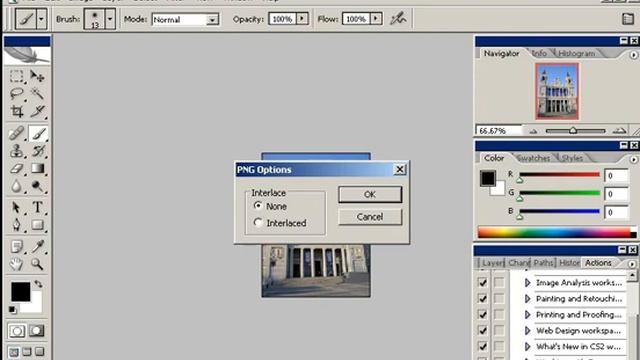Screen dimensions: 640x360
Task: Select the Pen tool
Action: (x=17, y=225)
